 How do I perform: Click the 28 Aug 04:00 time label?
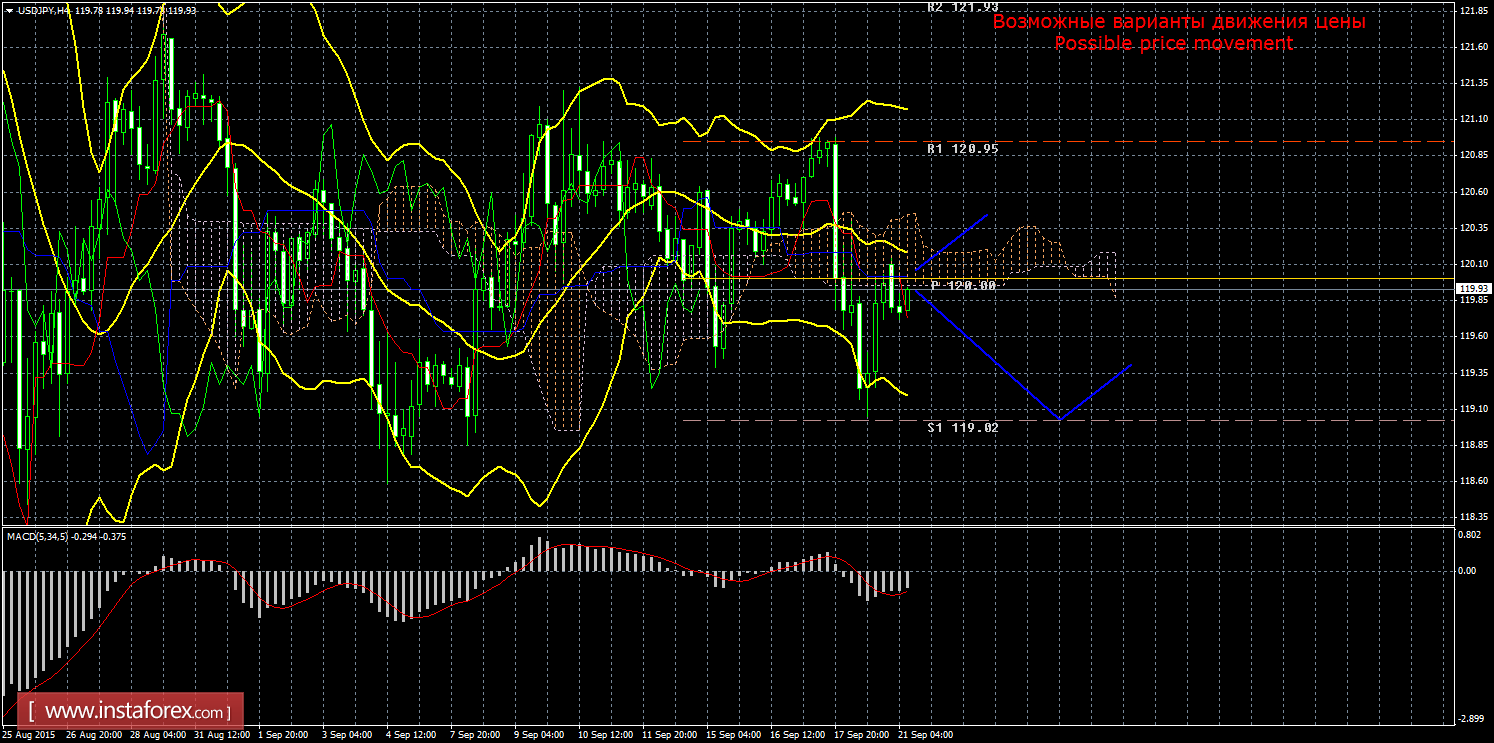pyautogui.click(x=157, y=735)
